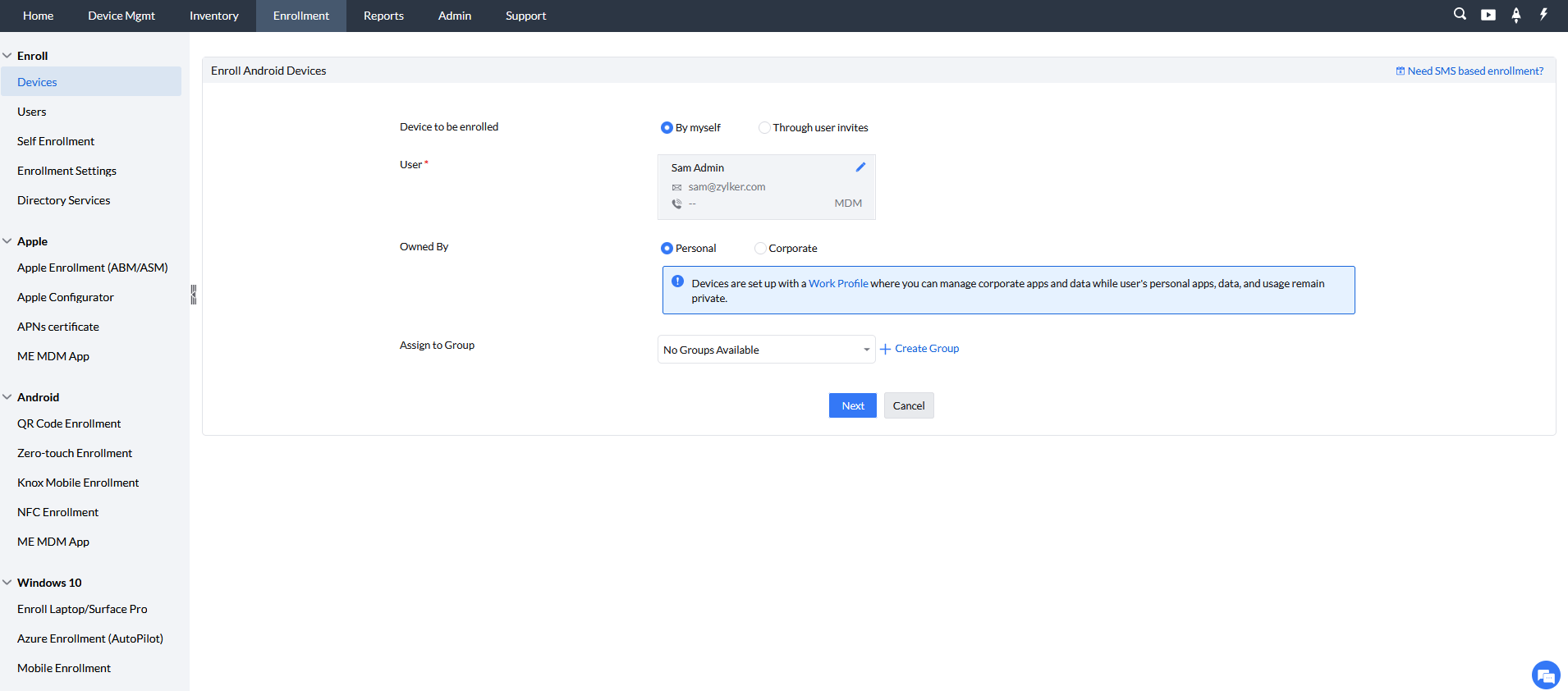The width and height of the screenshot is (1568, 691).
Task: Open QR Code Enrollment in sidebar
Action: [x=69, y=423]
